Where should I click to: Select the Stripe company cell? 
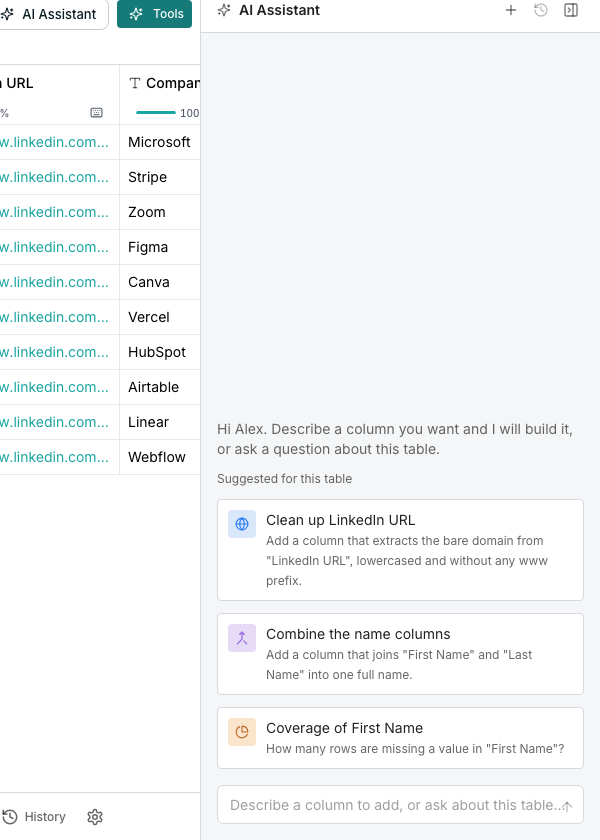point(160,177)
